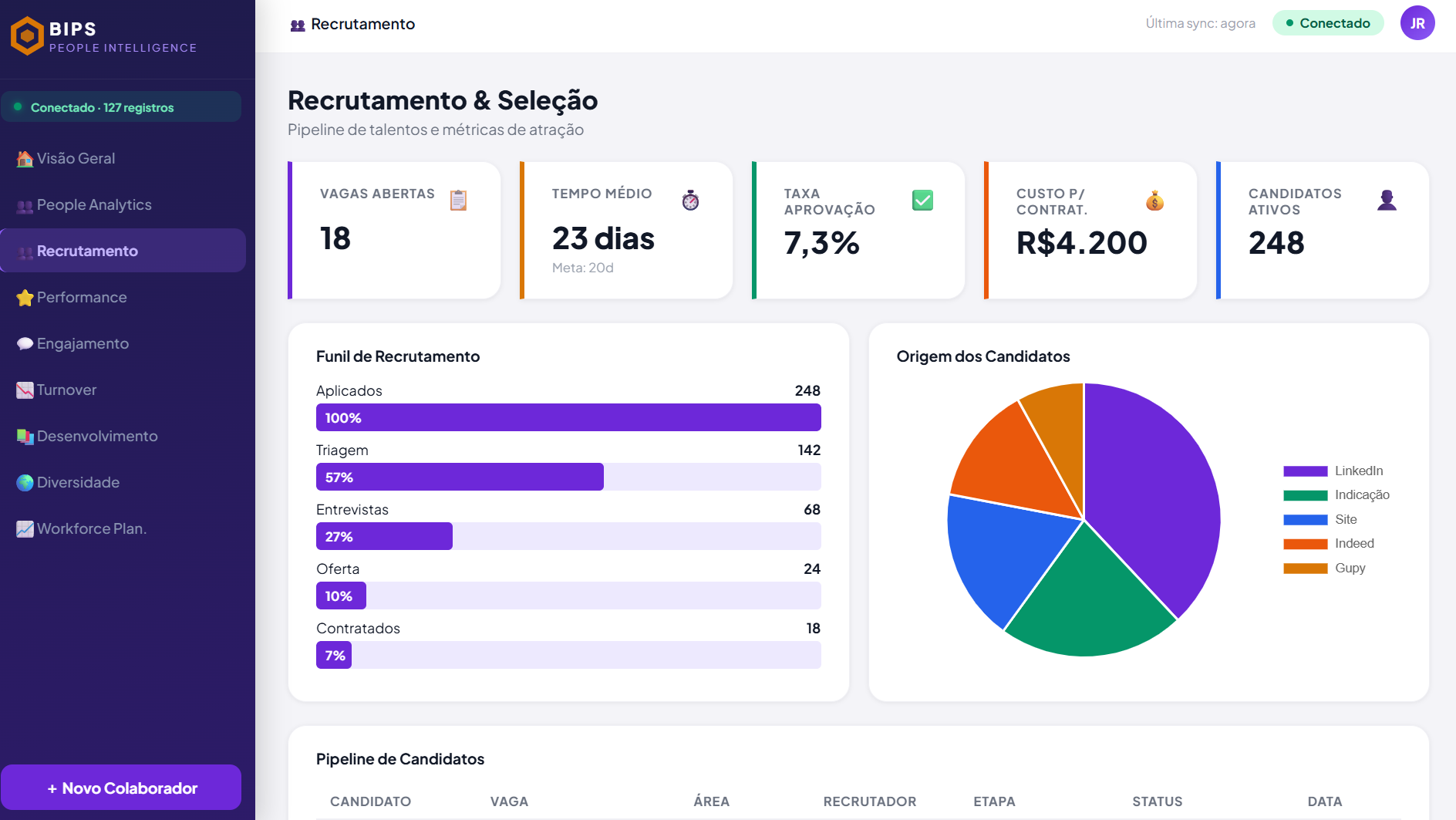Screen dimensions: 1456x820
Task: Click the DATA column header
Action: pos(1325,801)
